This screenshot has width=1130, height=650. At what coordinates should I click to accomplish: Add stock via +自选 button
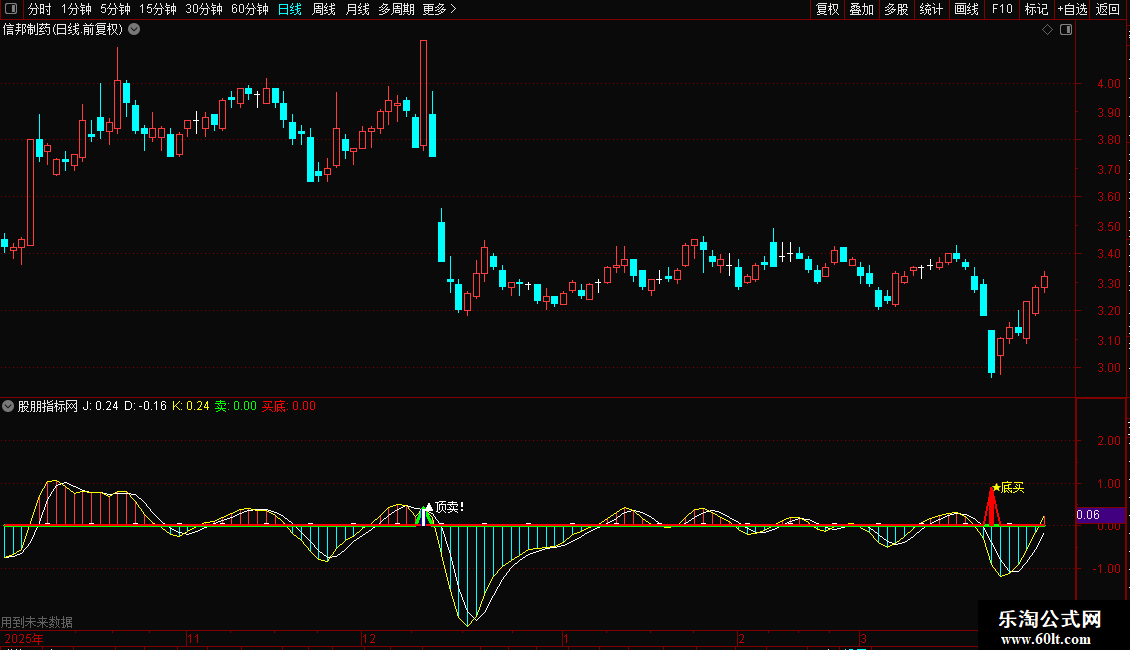pos(1072,9)
